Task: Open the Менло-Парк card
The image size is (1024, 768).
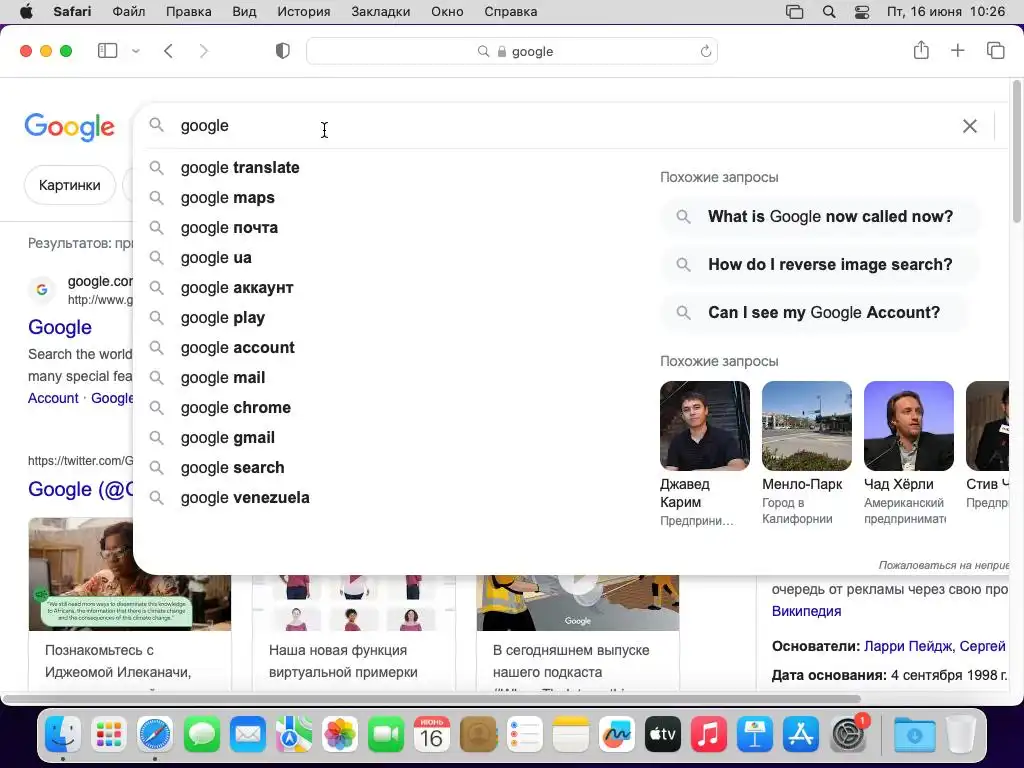Action: click(x=807, y=454)
